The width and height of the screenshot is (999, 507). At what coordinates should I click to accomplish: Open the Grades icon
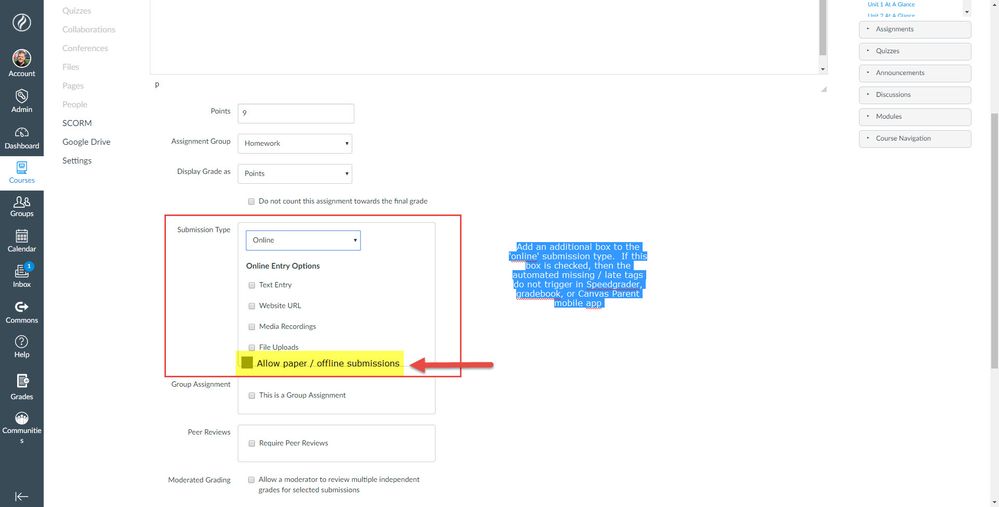[x=21, y=383]
